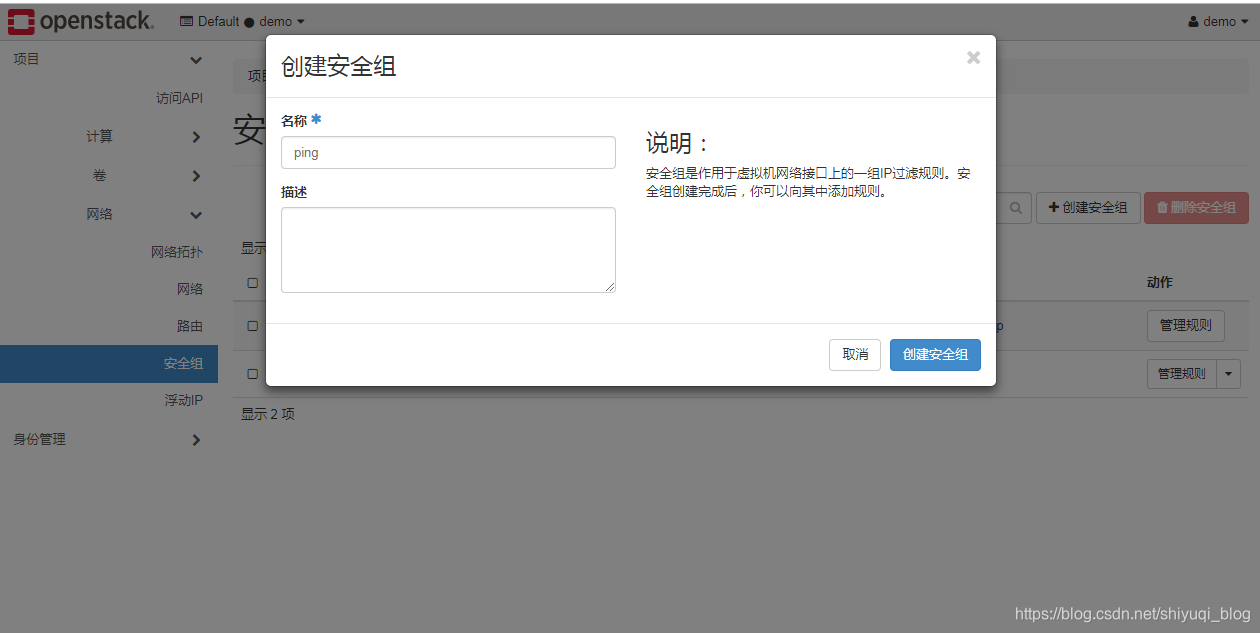Check the first security group row checkbox
The image size is (1260, 633).
coord(252,325)
